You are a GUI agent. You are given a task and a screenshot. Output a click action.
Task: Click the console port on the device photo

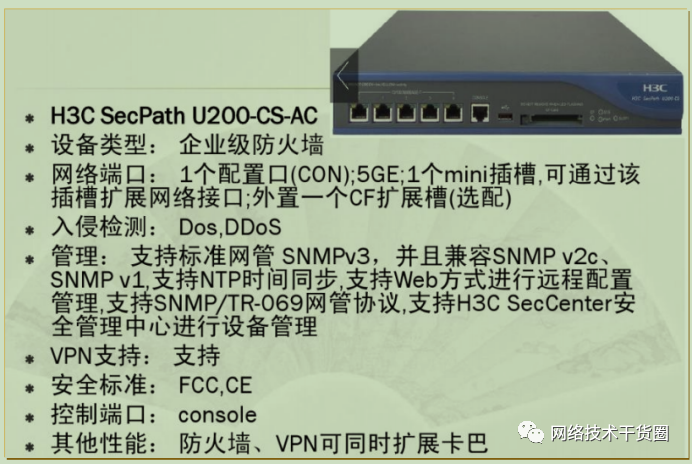(480, 113)
